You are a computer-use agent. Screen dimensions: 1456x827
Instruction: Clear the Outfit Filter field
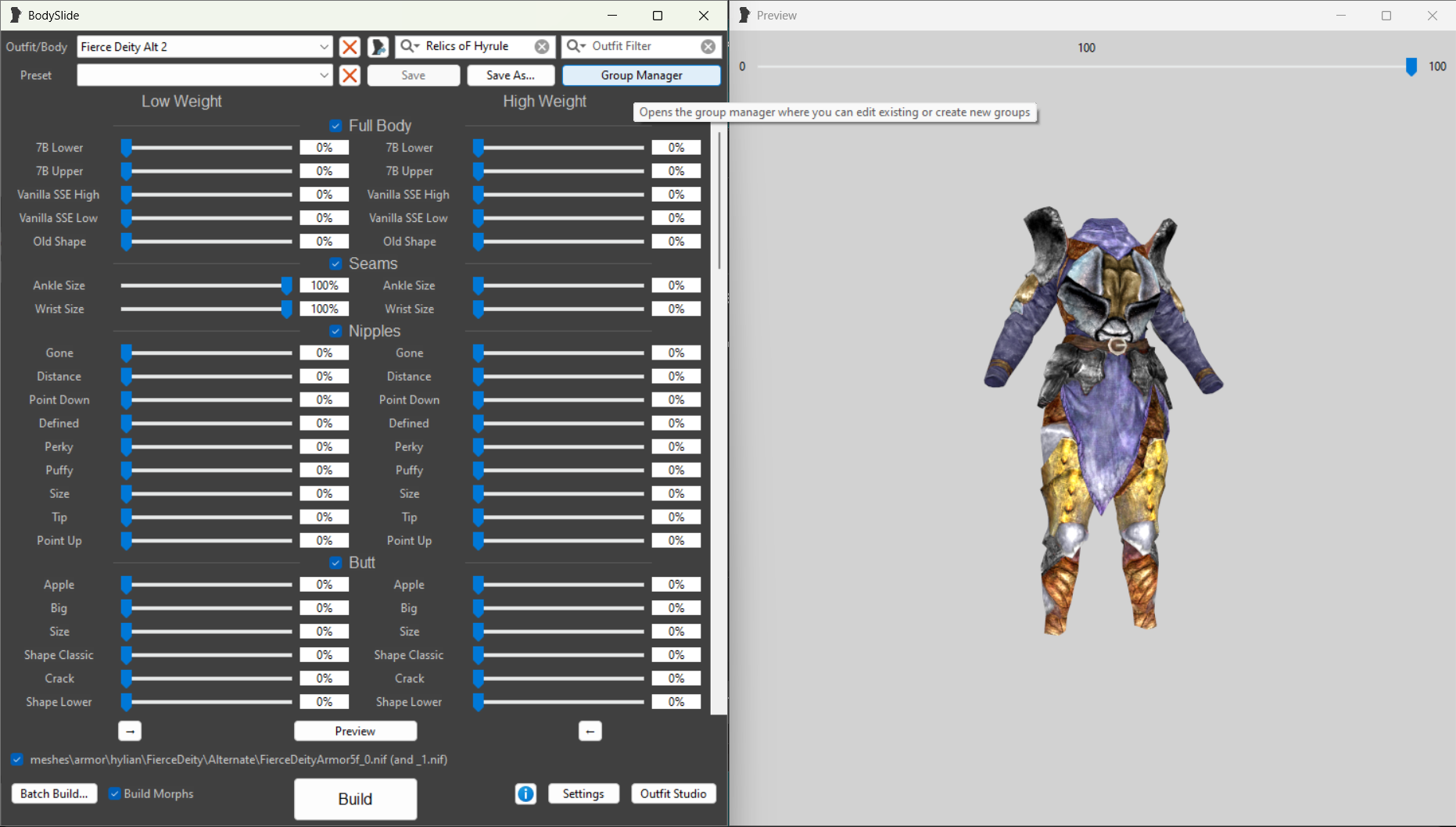click(x=708, y=46)
